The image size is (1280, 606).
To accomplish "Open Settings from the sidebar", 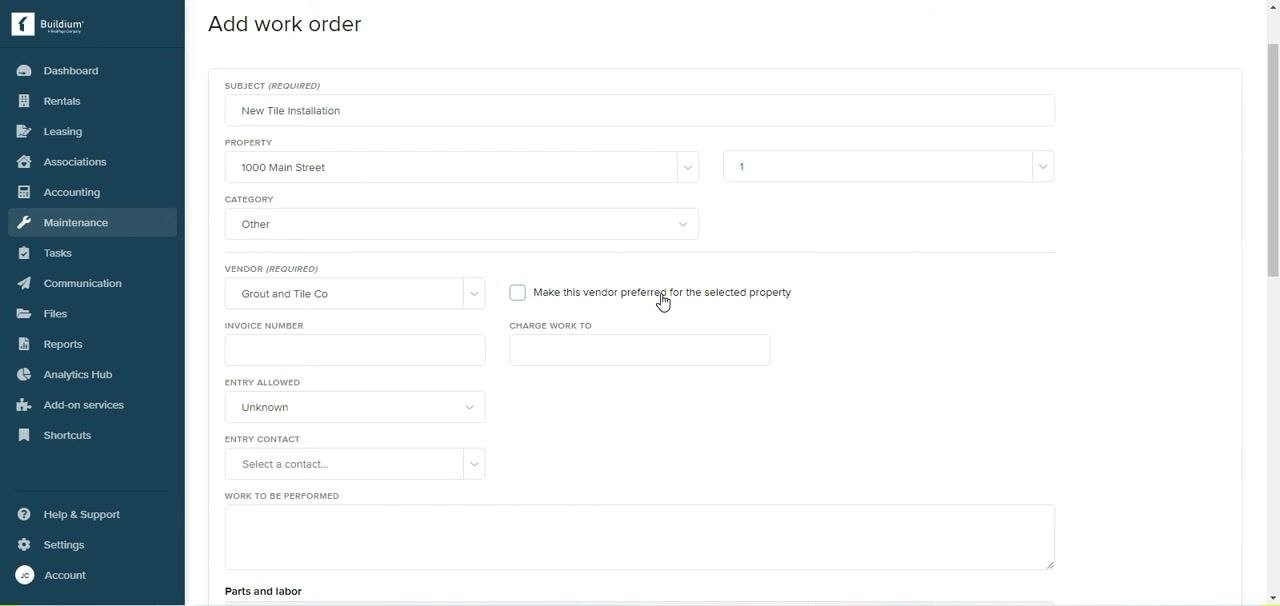I will tap(92, 545).
